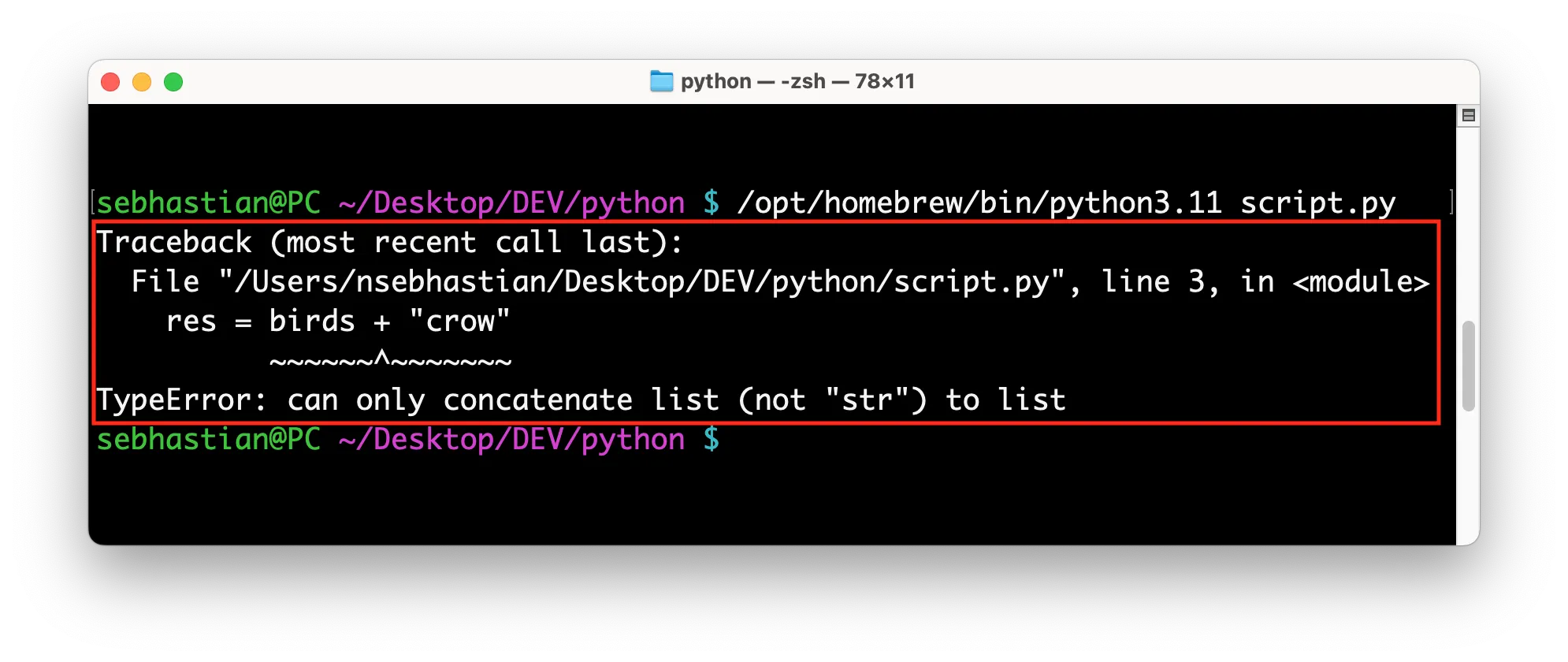The height and width of the screenshot is (662, 1568).
Task: Click the first prompt 'sebhastian@PC' username
Action: click(208, 203)
